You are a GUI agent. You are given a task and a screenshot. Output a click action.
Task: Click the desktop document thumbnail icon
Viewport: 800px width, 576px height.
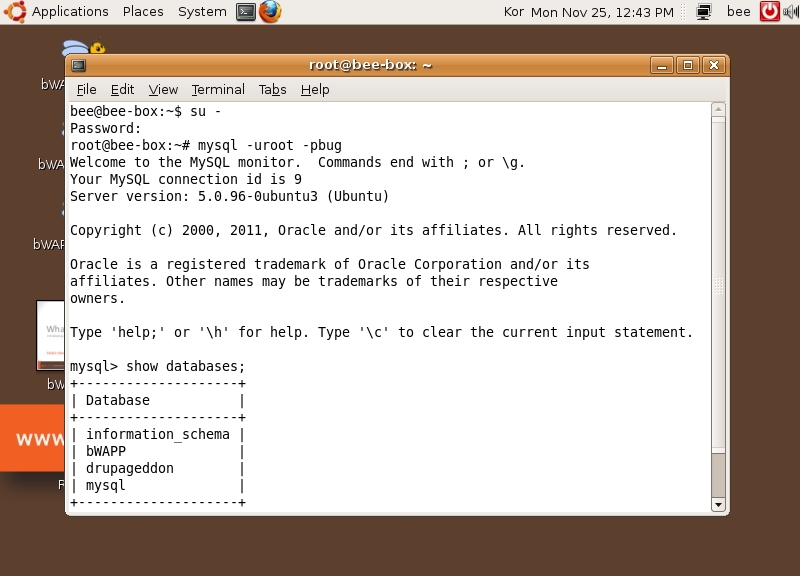(51, 335)
